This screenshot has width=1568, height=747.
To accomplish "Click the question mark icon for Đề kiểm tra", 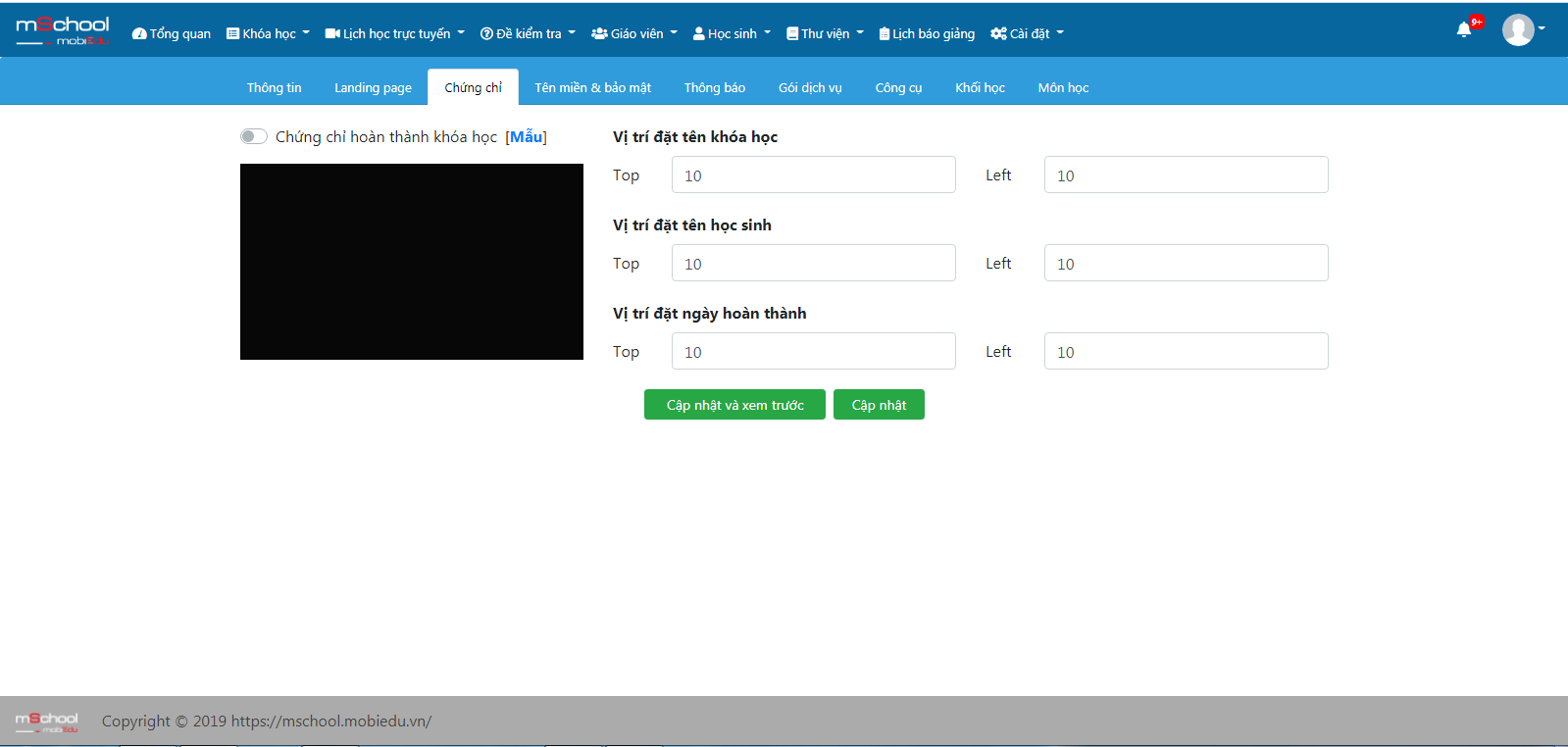I will tap(486, 33).
